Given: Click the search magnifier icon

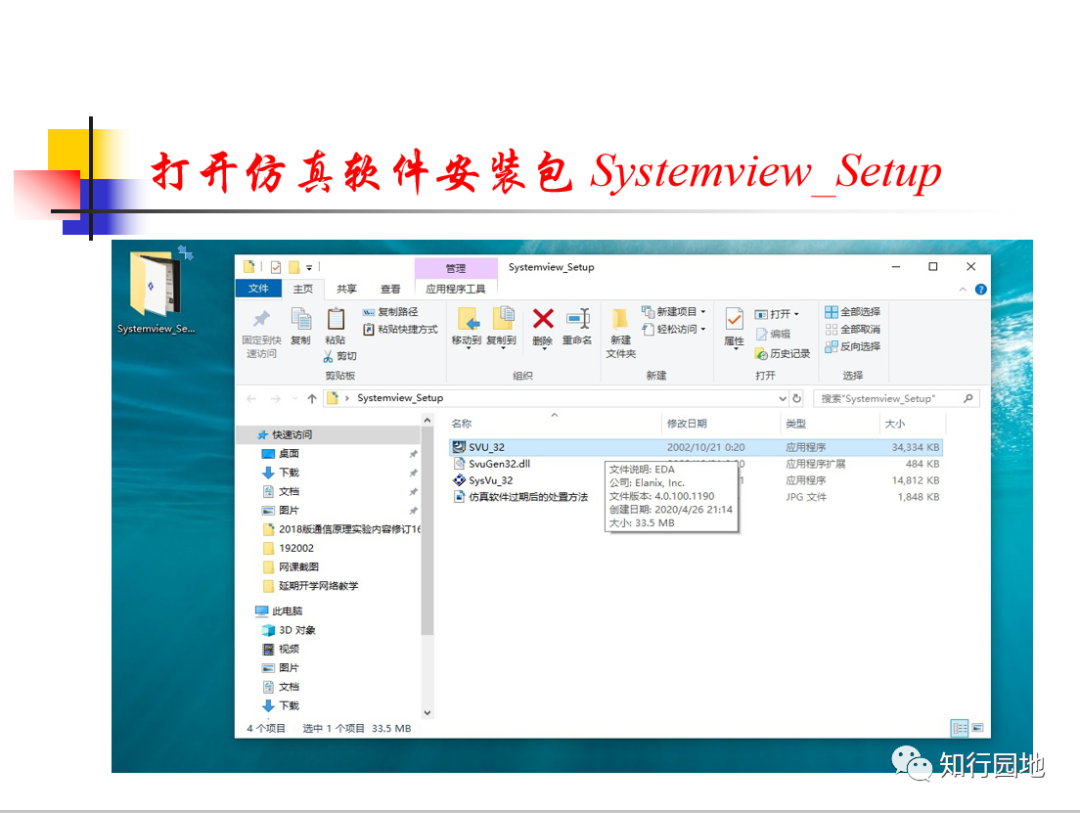Looking at the screenshot, I should (x=968, y=398).
